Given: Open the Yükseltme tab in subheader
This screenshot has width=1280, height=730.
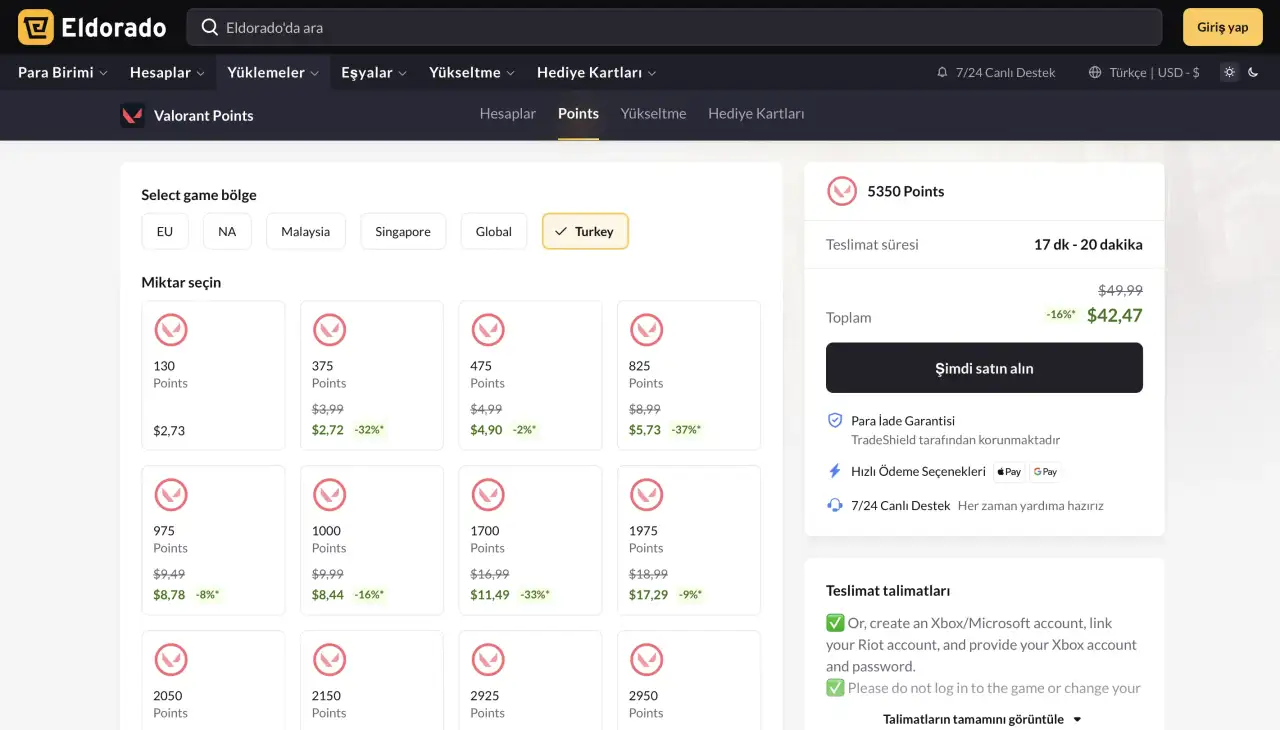Looking at the screenshot, I should coord(653,114).
